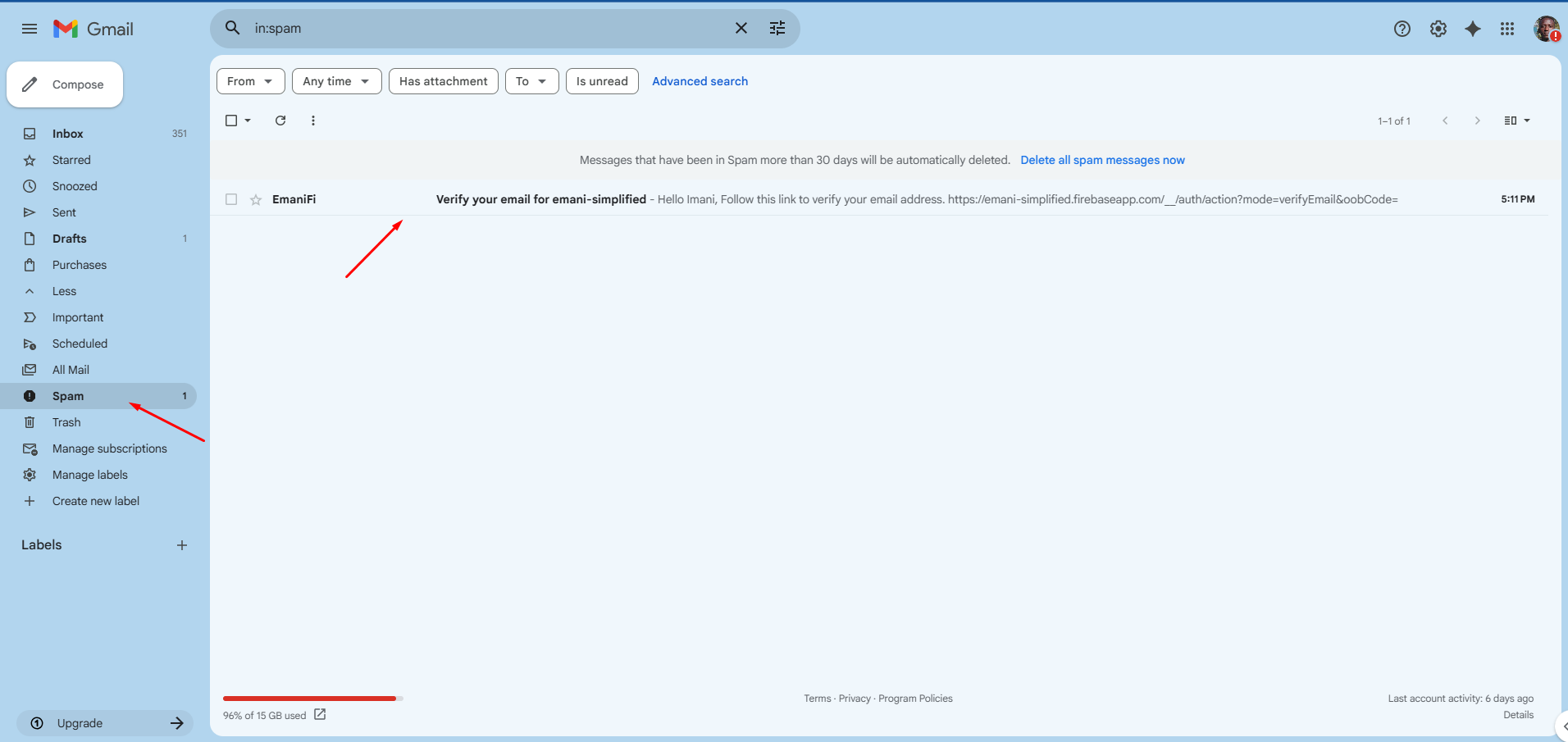Open the Settings gear icon
The width and height of the screenshot is (1568, 742).
tap(1438, 29)
